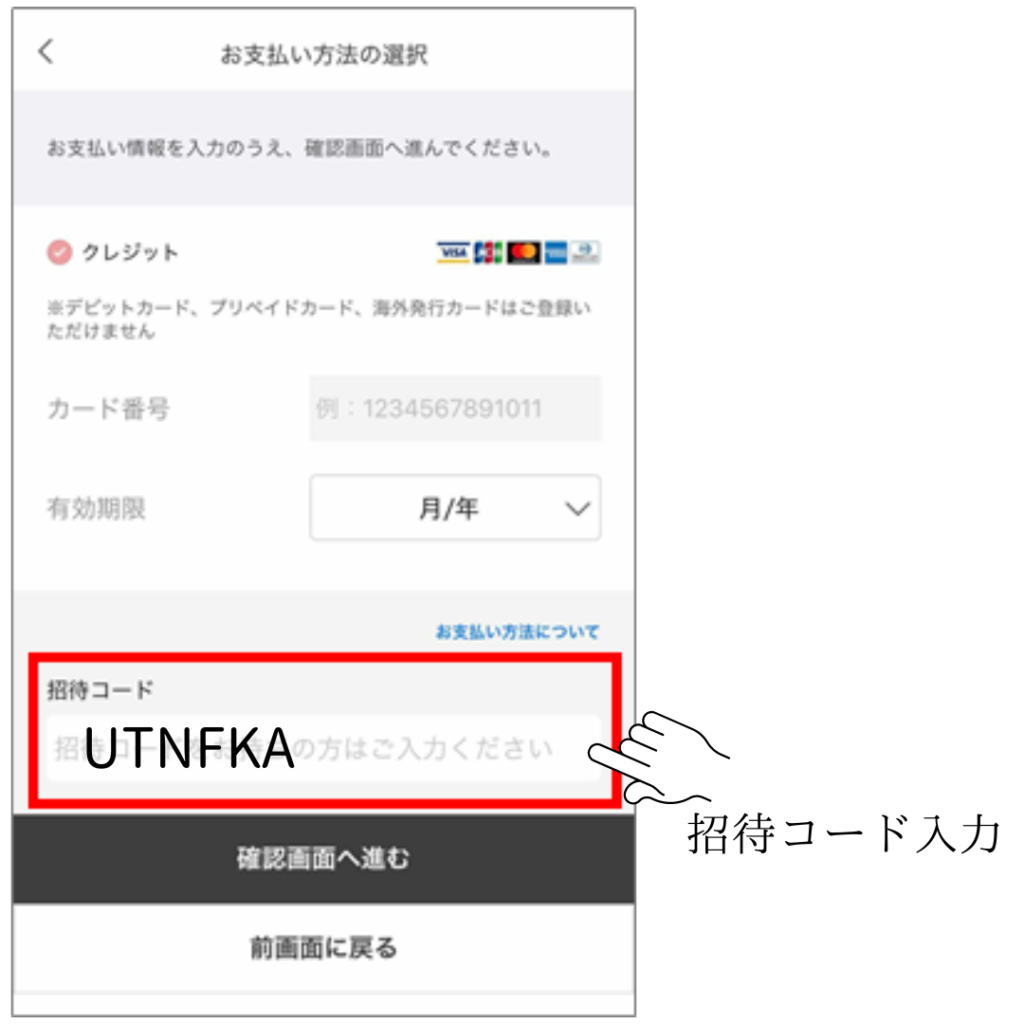Click the VISA card logo

[453, 252]
